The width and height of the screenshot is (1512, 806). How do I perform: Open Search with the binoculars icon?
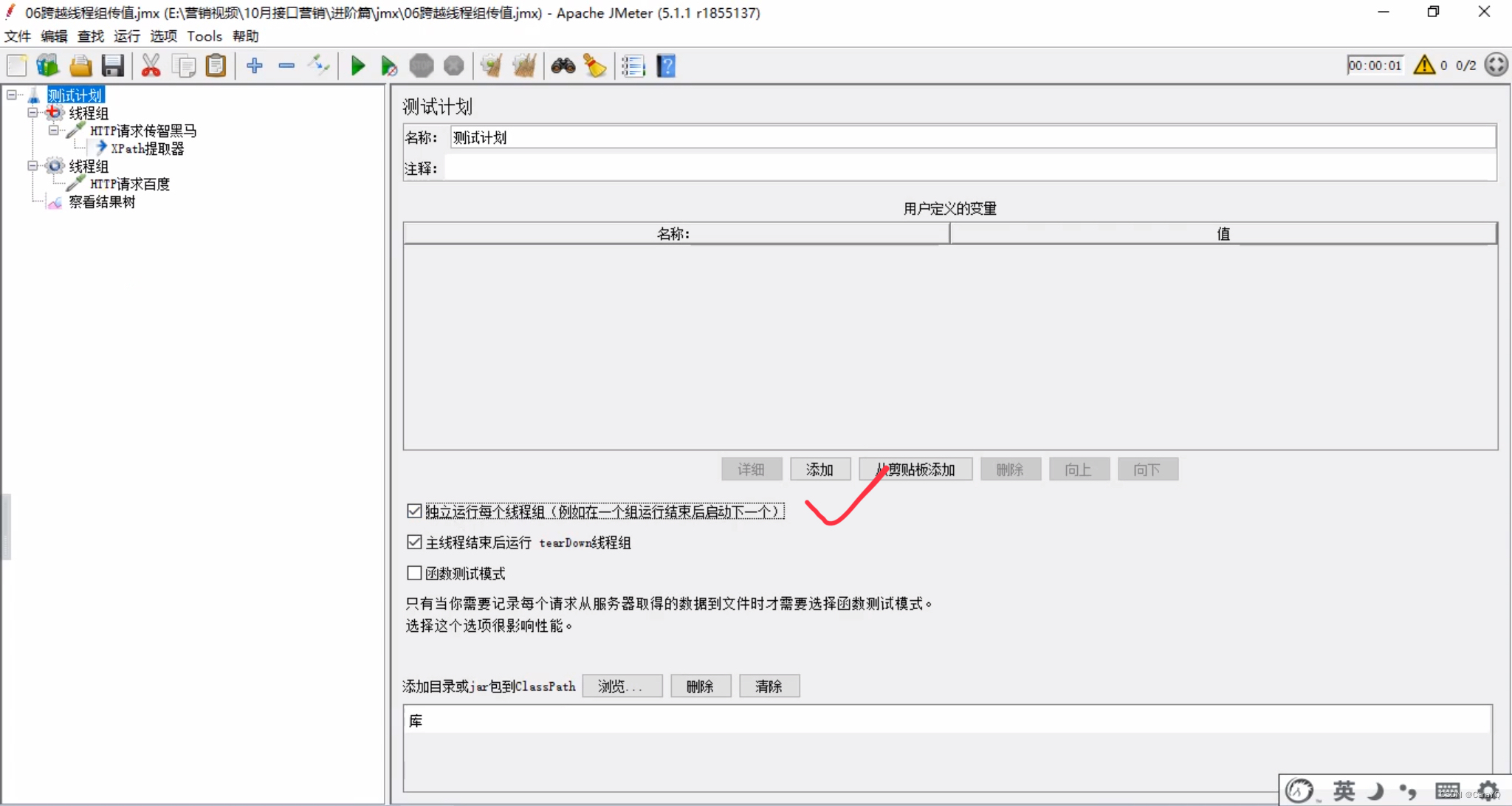point(563,66)
